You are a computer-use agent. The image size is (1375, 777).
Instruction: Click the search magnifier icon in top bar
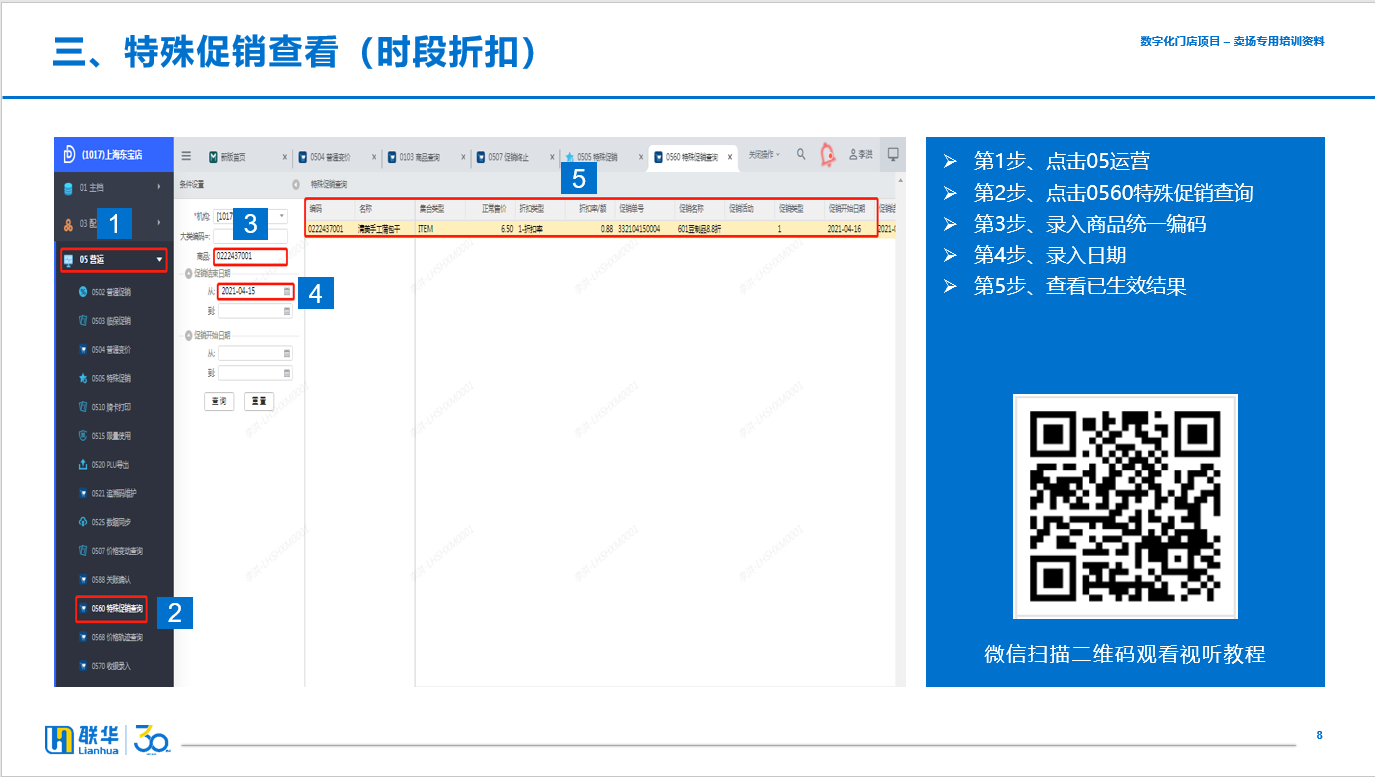[x=801, y=155]
